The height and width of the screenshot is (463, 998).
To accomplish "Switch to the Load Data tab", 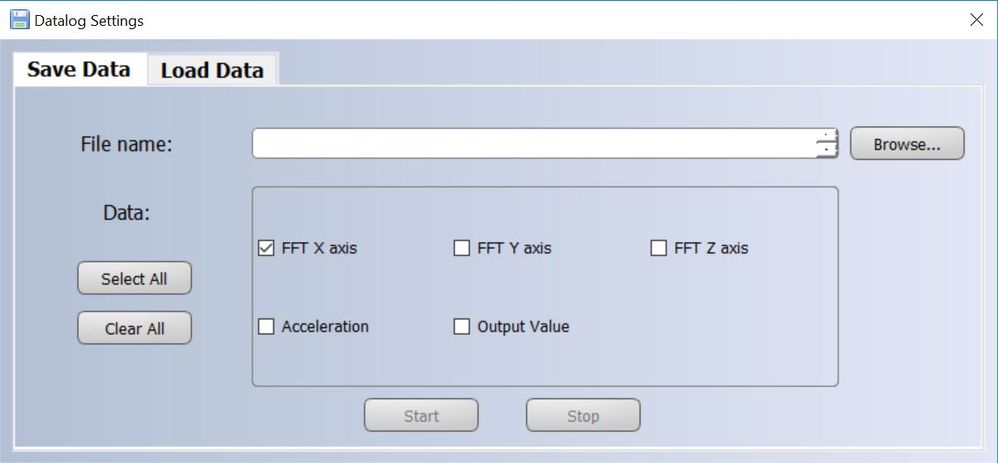I will (212, 69).
